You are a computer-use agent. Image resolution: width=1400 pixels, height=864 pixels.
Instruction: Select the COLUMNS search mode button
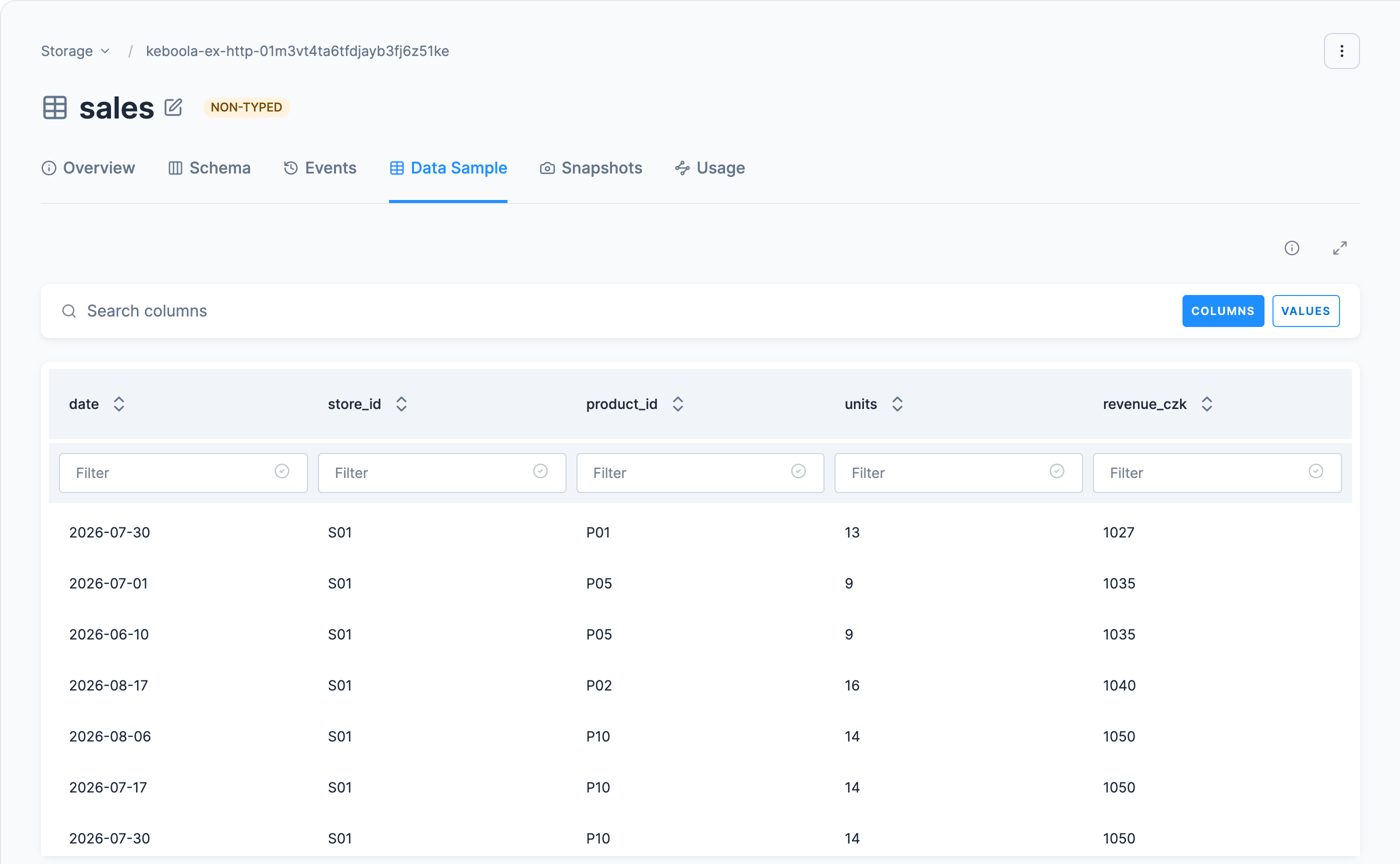coord(1223,311)
